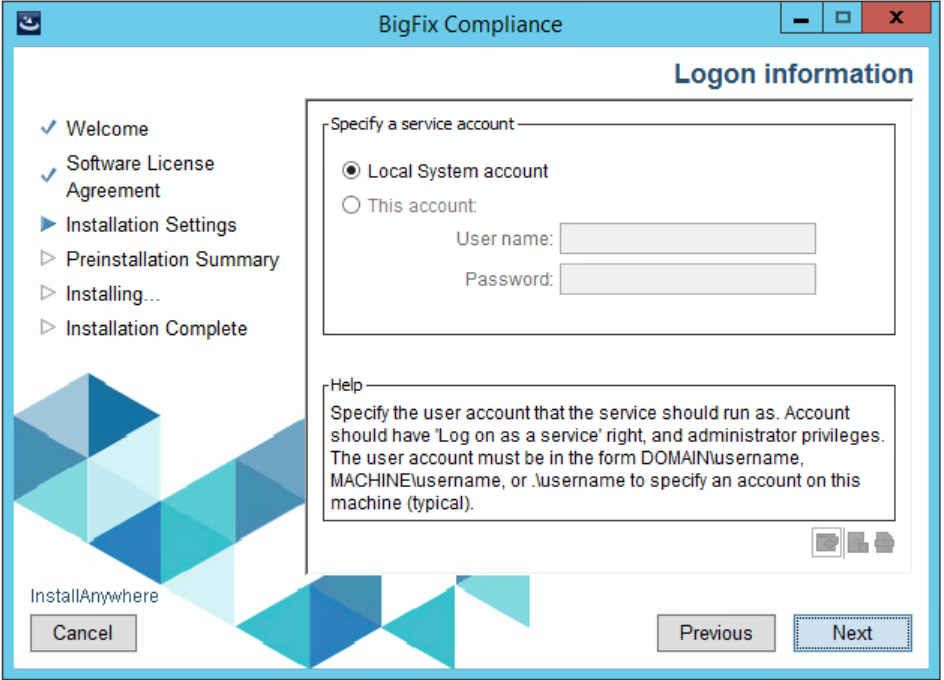This screenshot has width=944, height=680.
Task: Select the Local System account option
Action: 351,171
